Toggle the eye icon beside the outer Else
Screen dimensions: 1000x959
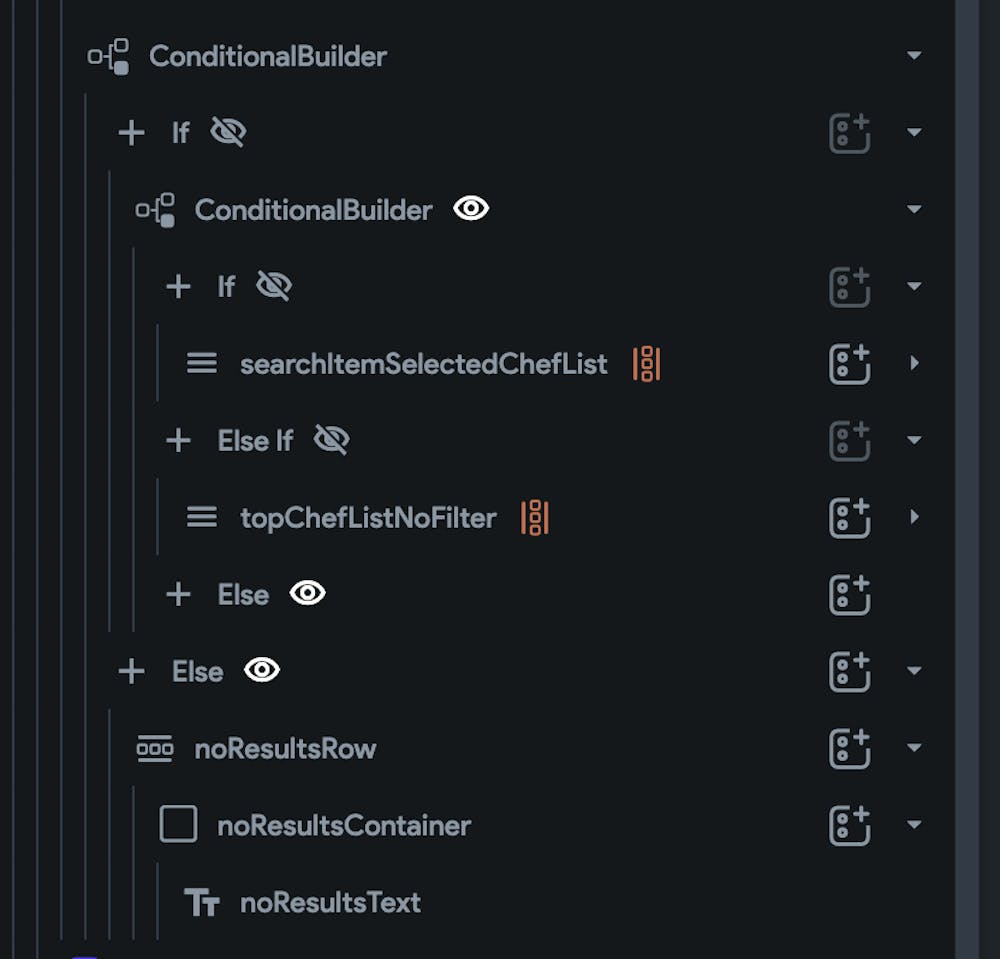tap(262, 670)
